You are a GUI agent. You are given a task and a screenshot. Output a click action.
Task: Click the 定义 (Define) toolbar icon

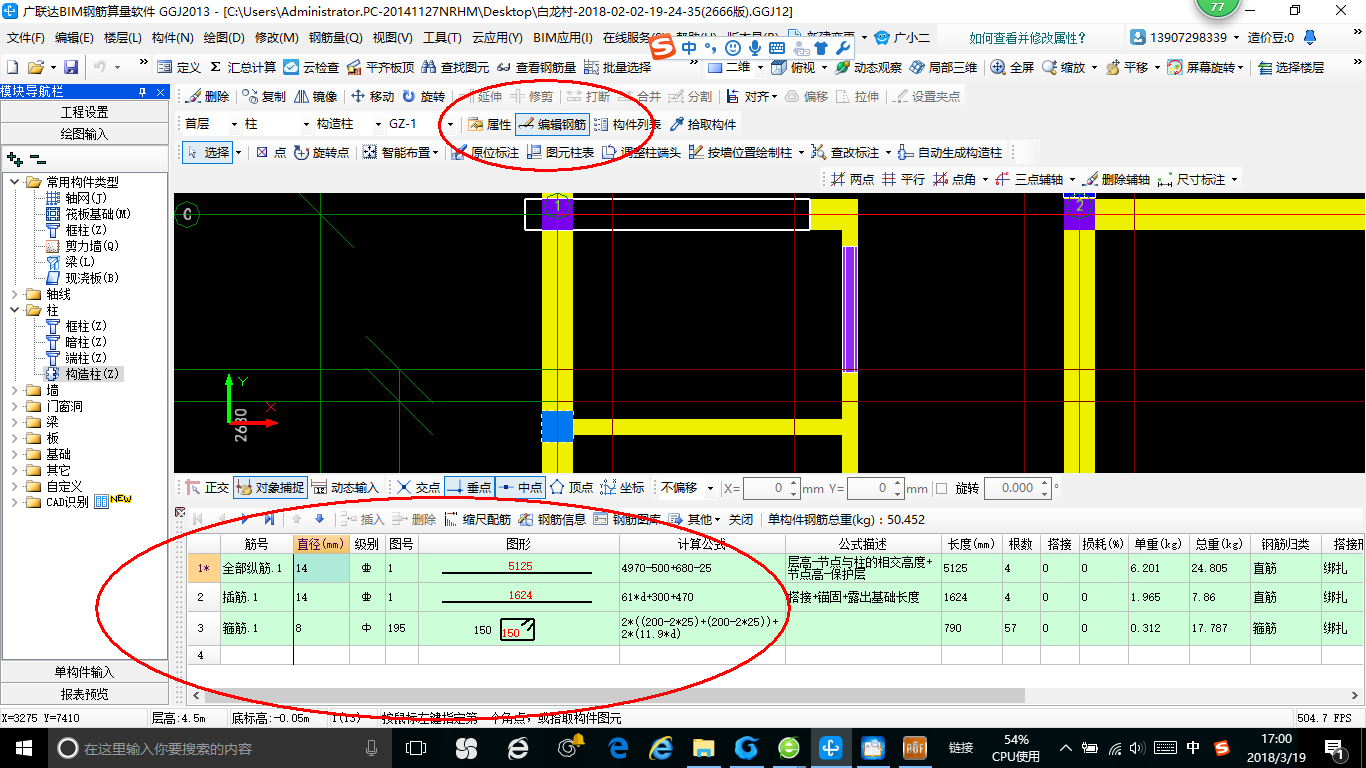click(178, 67)
